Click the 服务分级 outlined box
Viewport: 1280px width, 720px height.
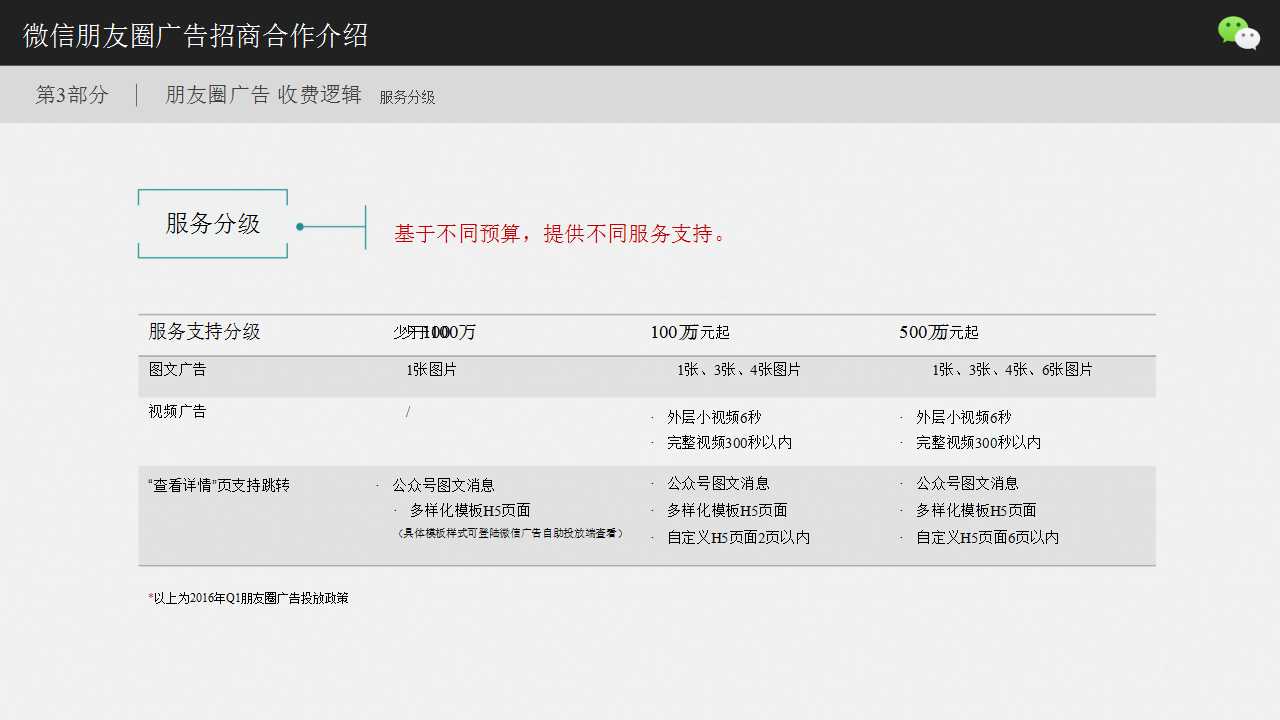(212, 223)
